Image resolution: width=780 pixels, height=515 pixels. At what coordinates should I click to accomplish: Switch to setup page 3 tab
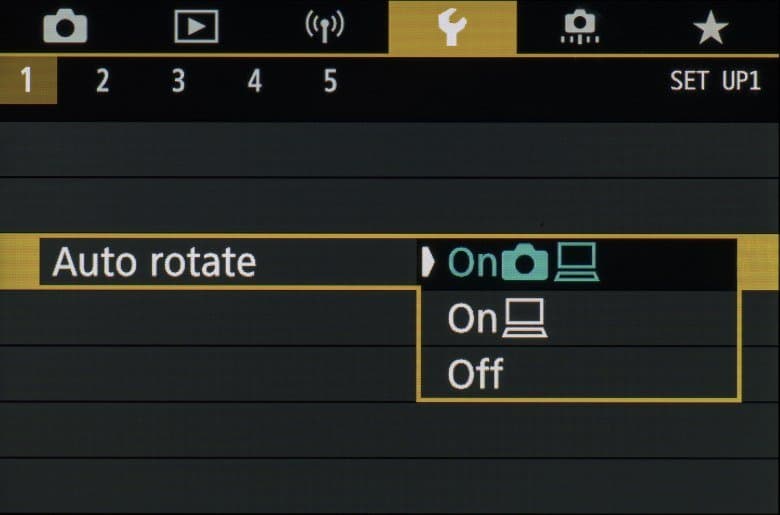pyautogui.click(x=178, y=81)
